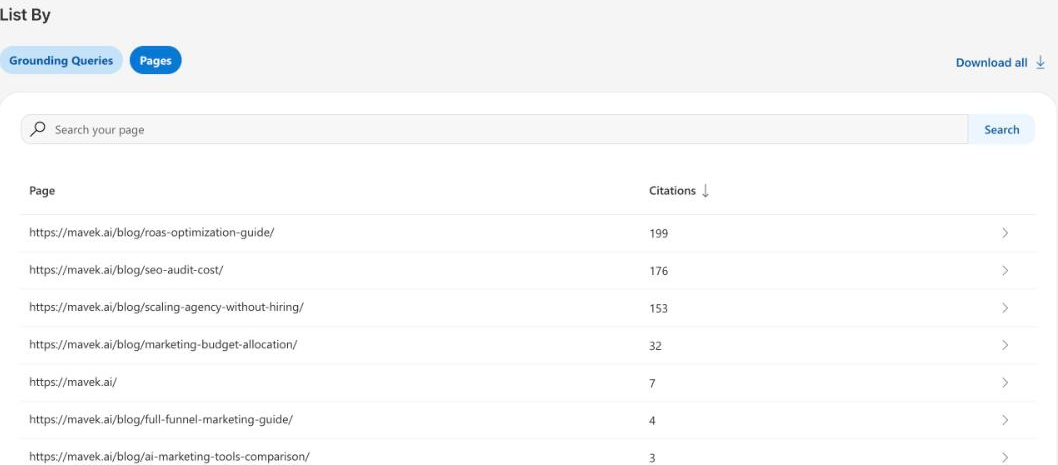1058x465 pixels.
Task: Click the download arrow icon
Action: point(1040,62)
